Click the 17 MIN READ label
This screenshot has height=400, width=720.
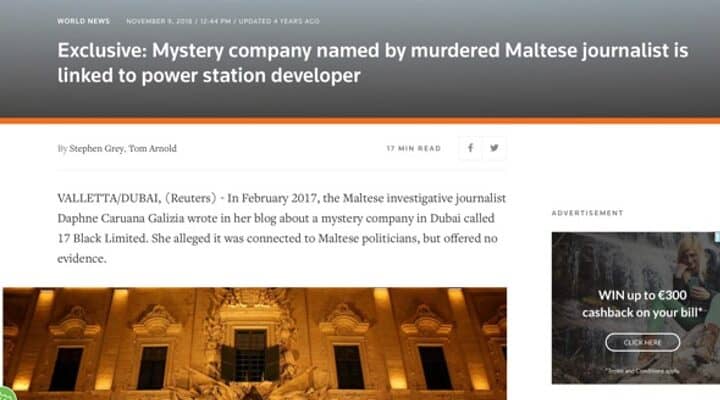point(414,148)
